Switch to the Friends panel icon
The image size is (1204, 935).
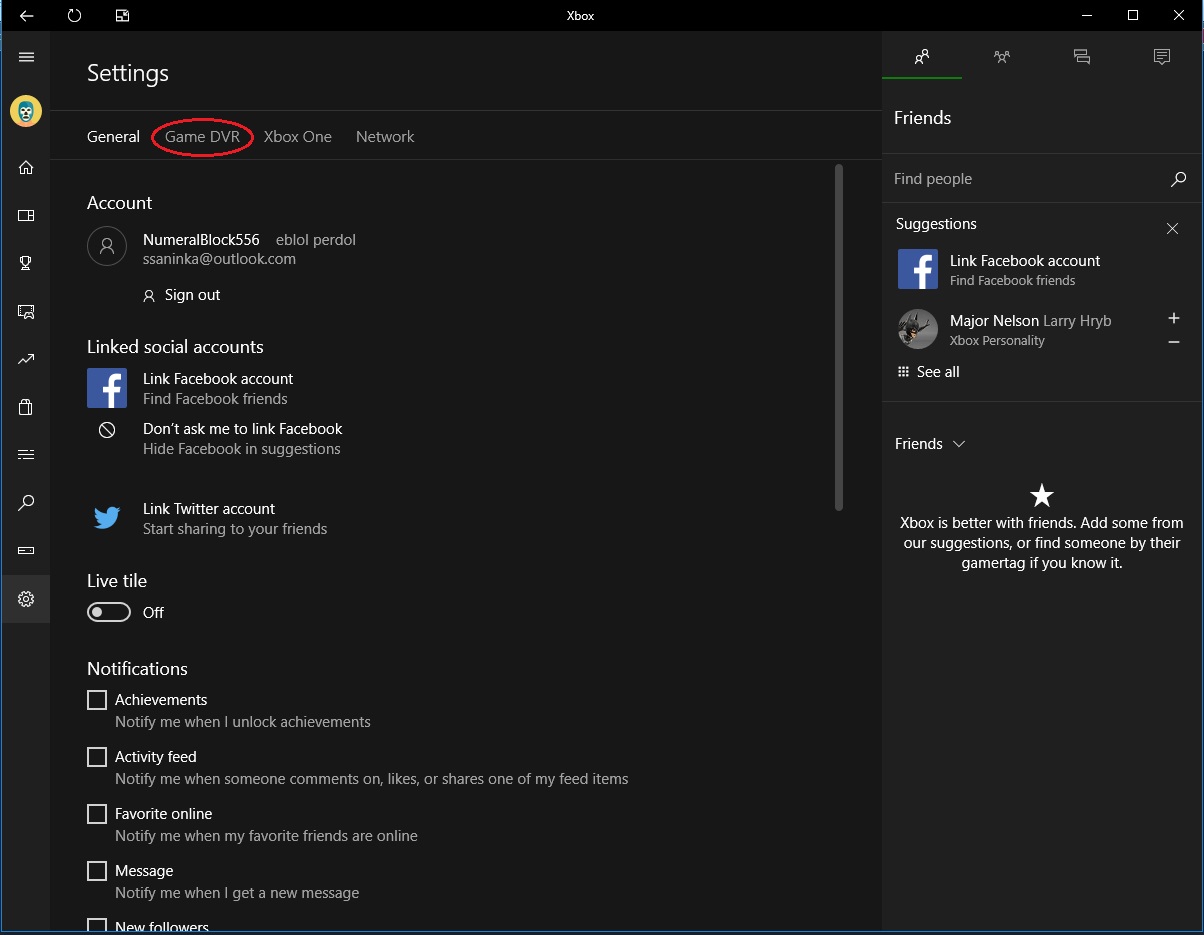tap(922, 57)
